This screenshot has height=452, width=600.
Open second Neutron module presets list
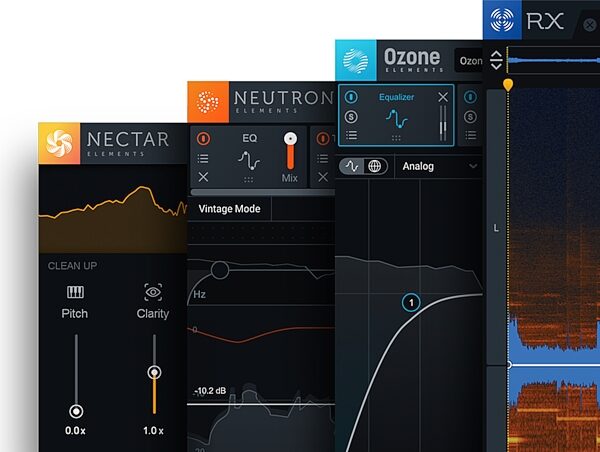coord(323,158)
